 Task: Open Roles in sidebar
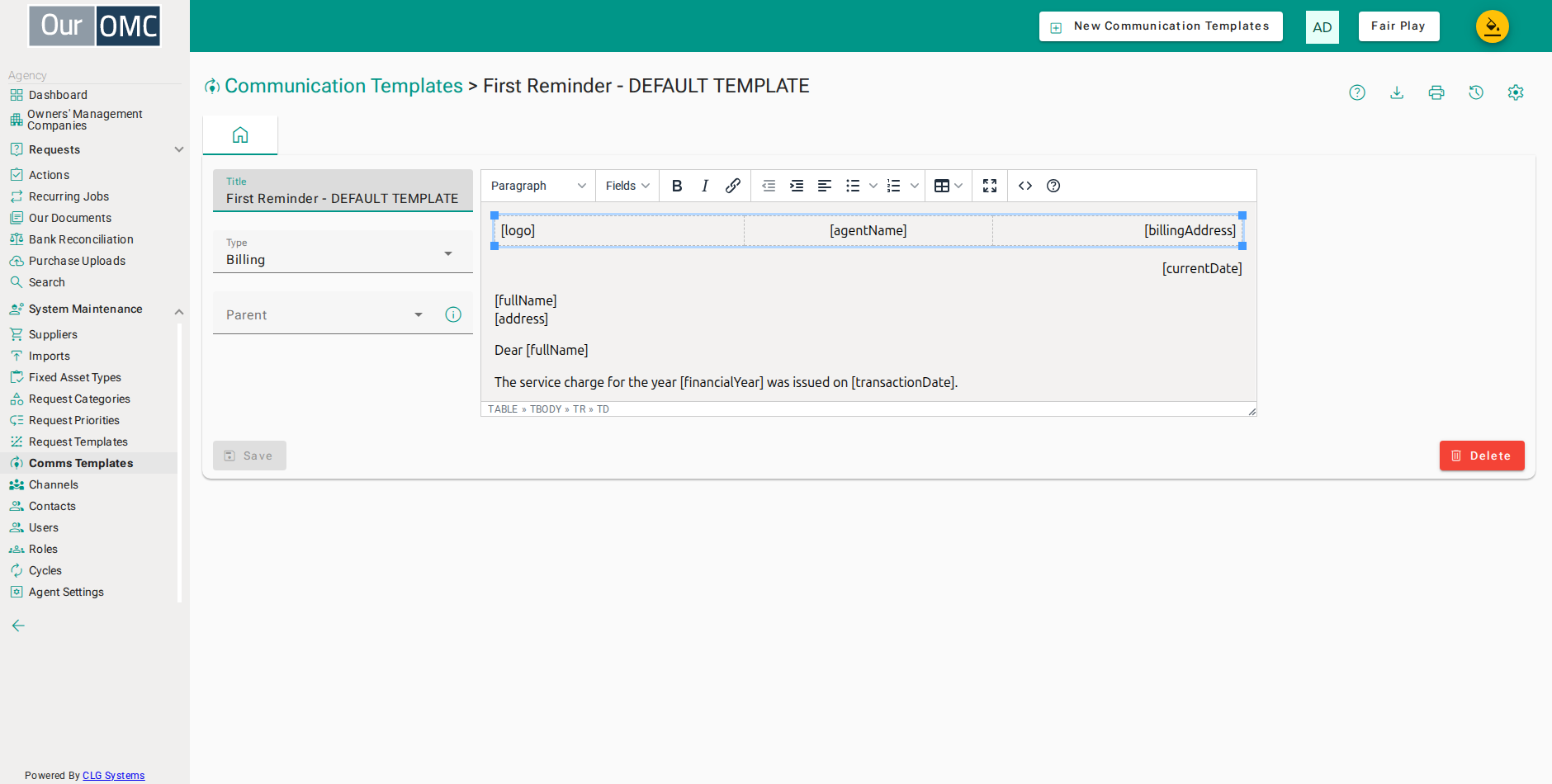[x=43, y=549]
